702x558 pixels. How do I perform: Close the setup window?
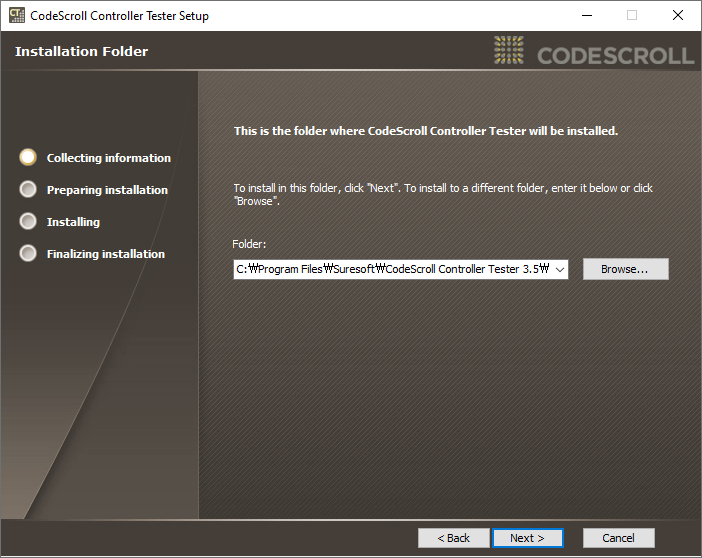pyautogui.click(x=678, y=16)
